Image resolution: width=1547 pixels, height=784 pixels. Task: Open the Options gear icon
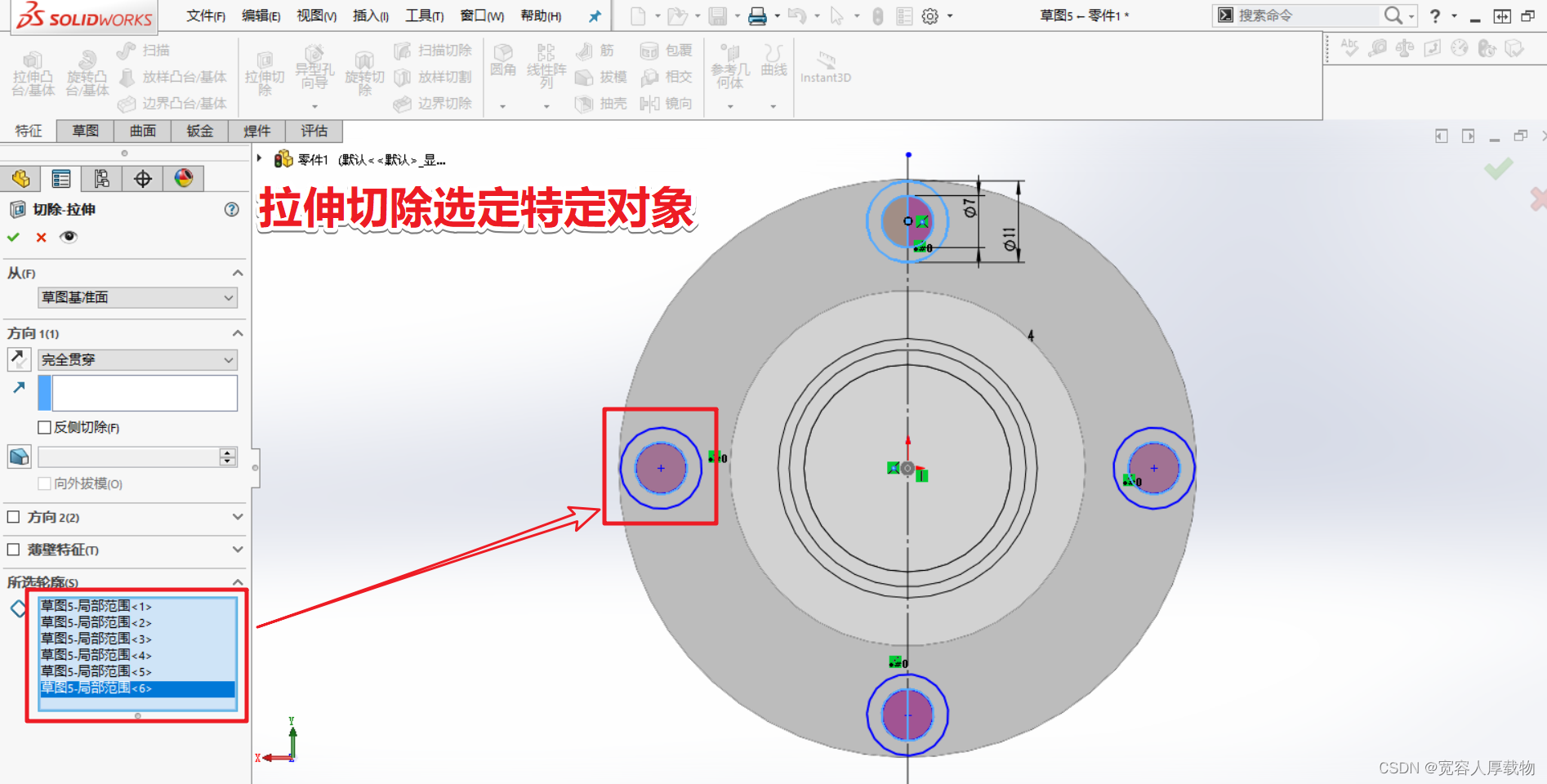(930, 16)
